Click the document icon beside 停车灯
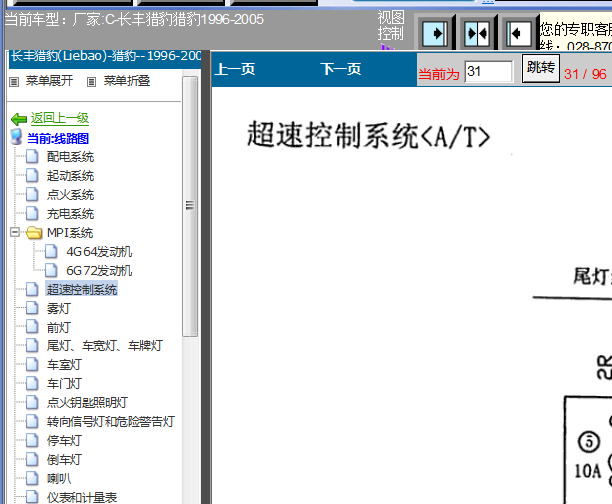Viewport: 612px width, 504px height. pyautogui.click(x=32, y=440)
